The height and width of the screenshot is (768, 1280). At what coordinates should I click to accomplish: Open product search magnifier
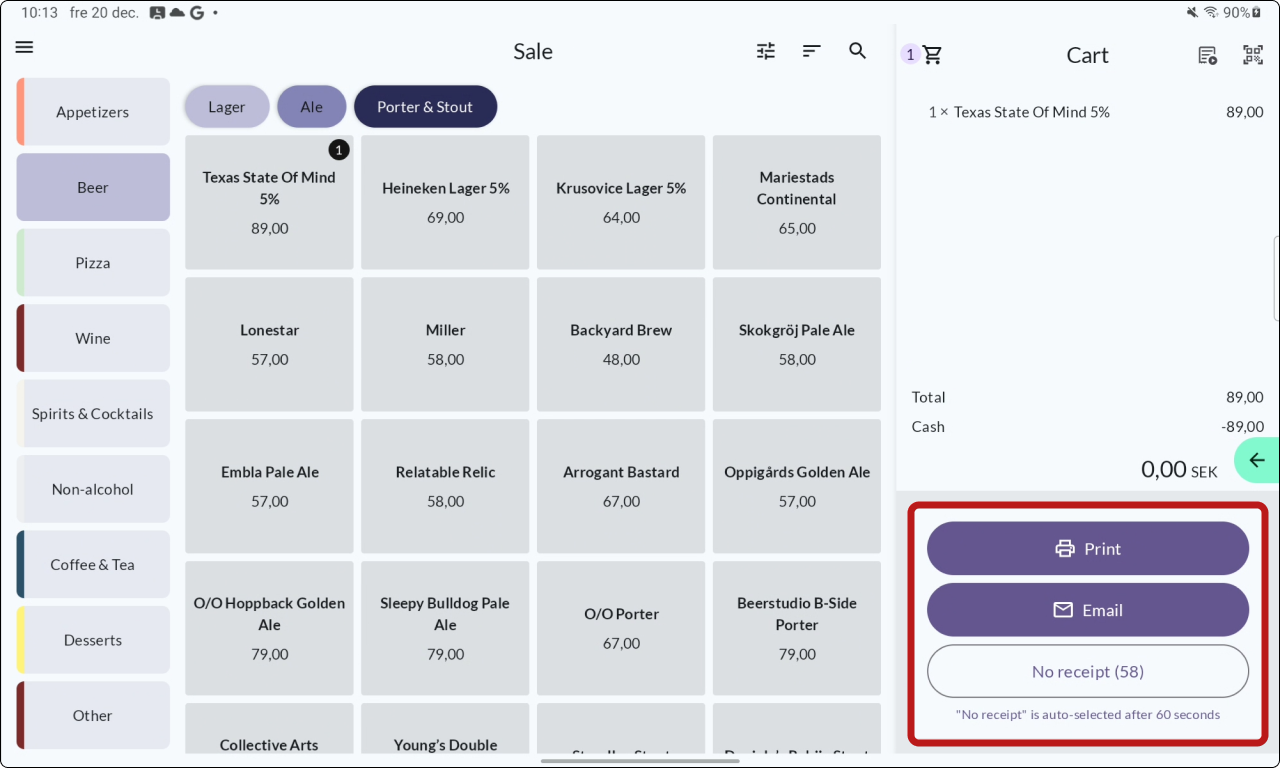pos(858,51)
